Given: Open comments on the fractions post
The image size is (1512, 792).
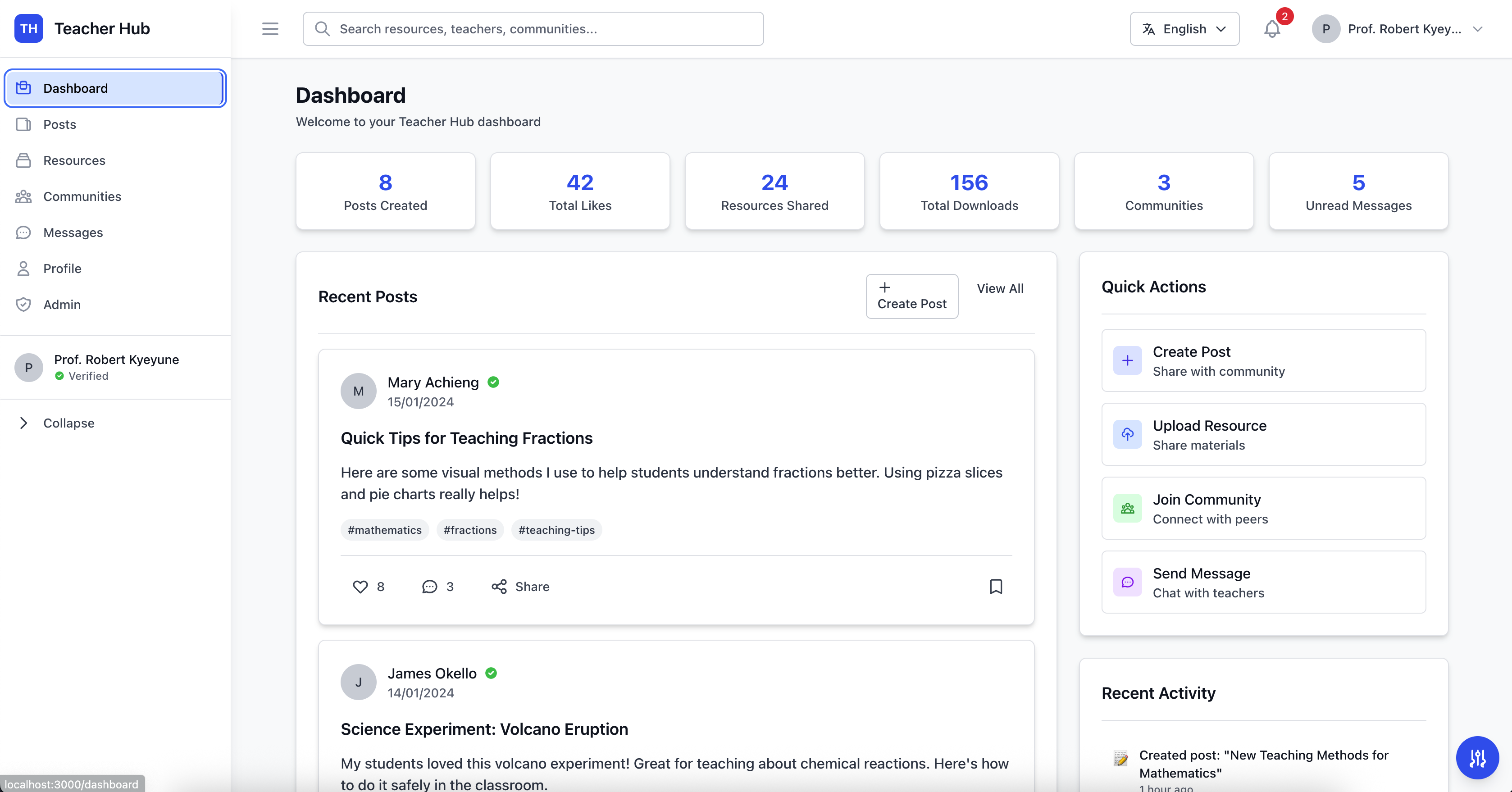Looking at the screenshot, I should (430, 587).
